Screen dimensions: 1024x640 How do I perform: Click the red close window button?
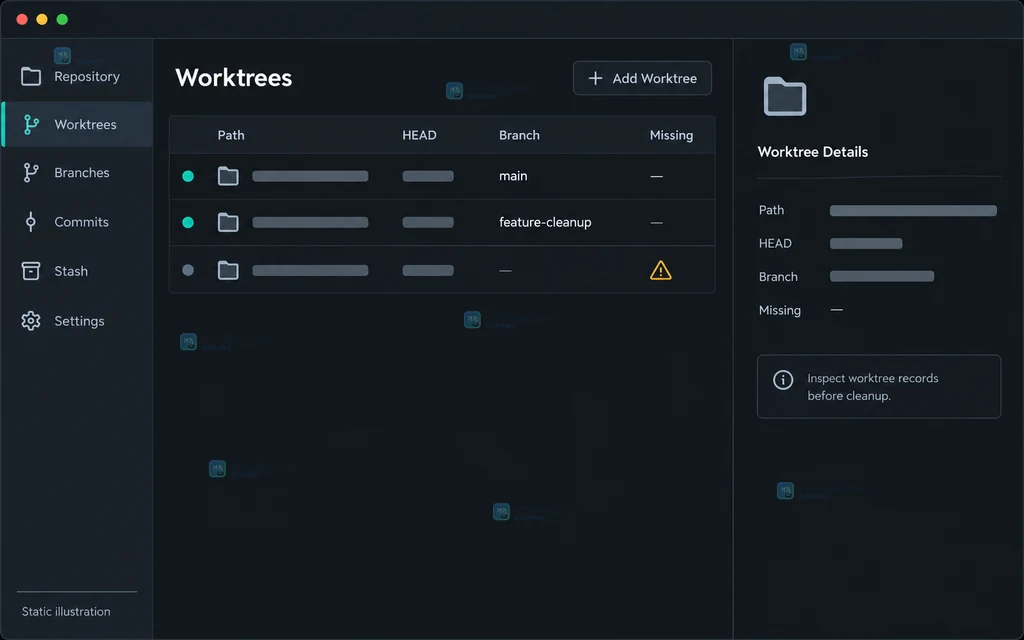pos(22,19)
